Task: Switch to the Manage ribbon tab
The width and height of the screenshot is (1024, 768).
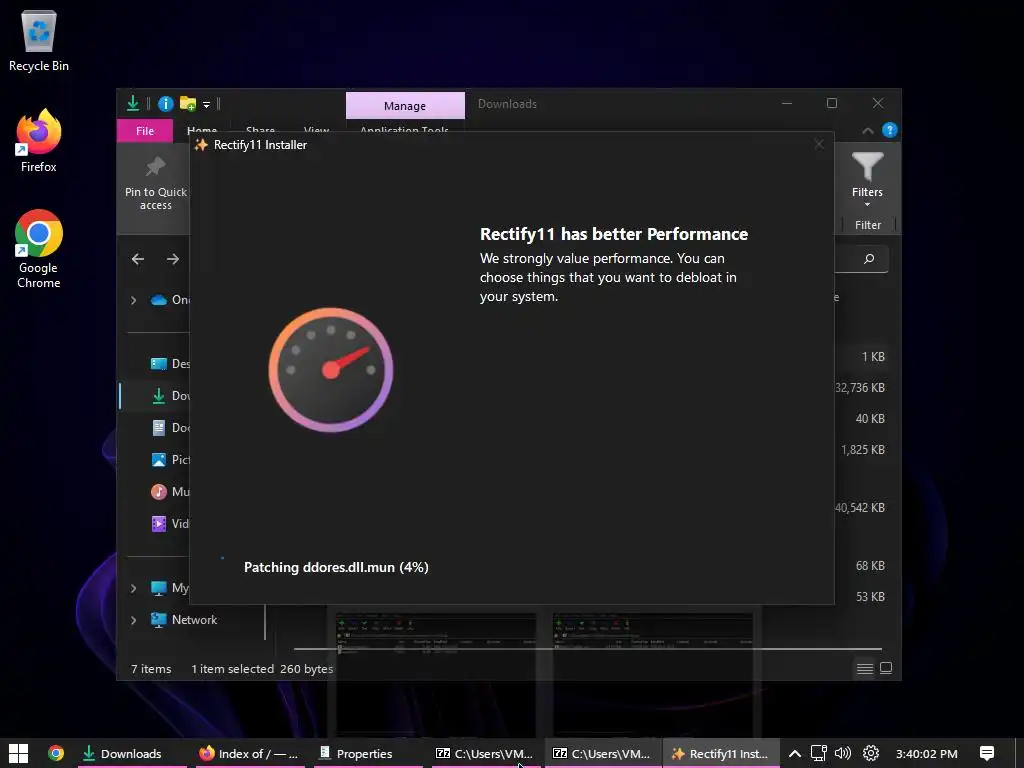Action: [405, 105]
